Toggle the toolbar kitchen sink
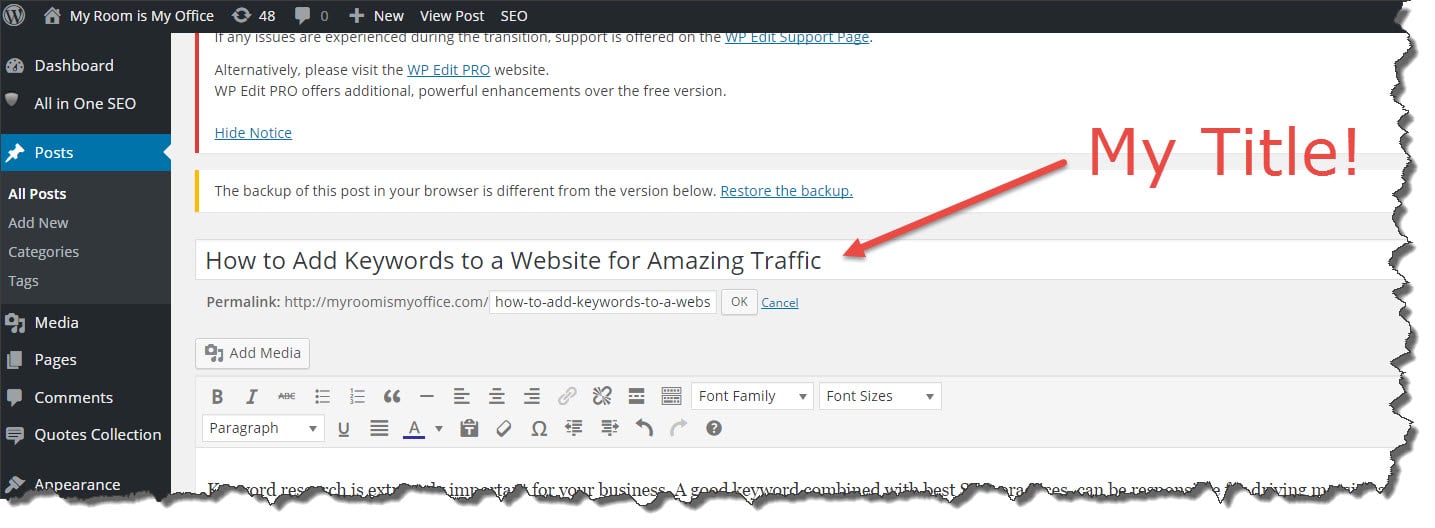This screenshot has width=1435, height=528. tap(671, 396)
